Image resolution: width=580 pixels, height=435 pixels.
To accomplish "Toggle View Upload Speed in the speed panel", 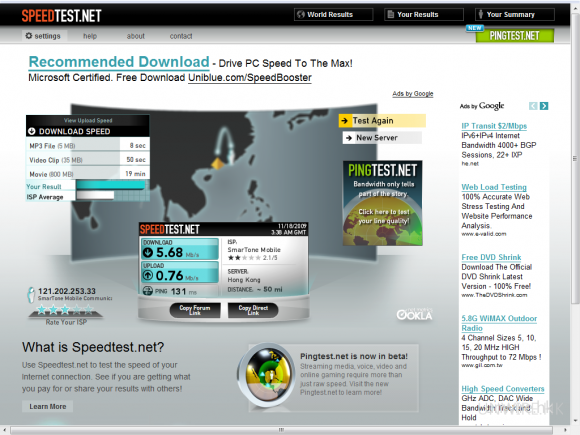I will click(x=88, y=120).
